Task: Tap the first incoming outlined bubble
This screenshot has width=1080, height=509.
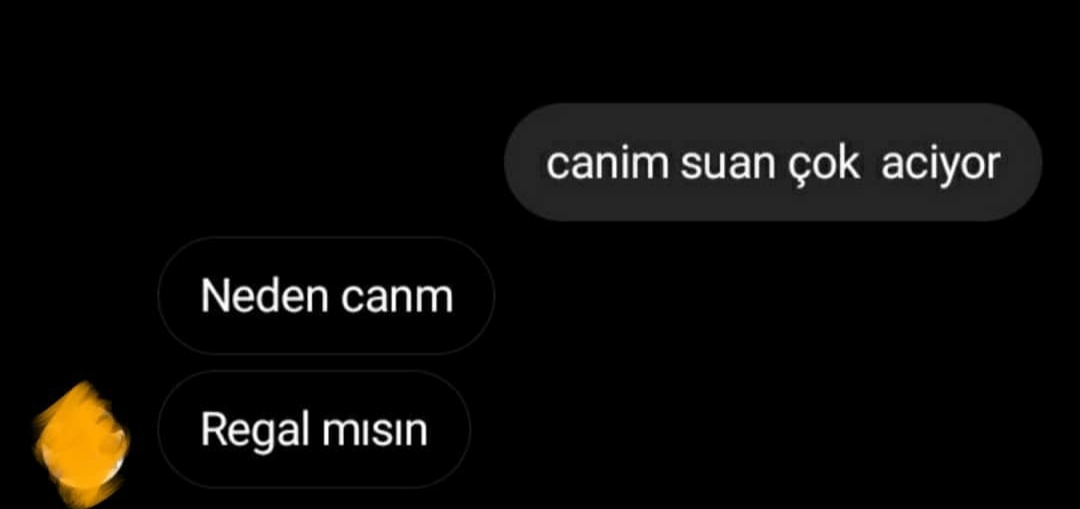Action: 326,295
